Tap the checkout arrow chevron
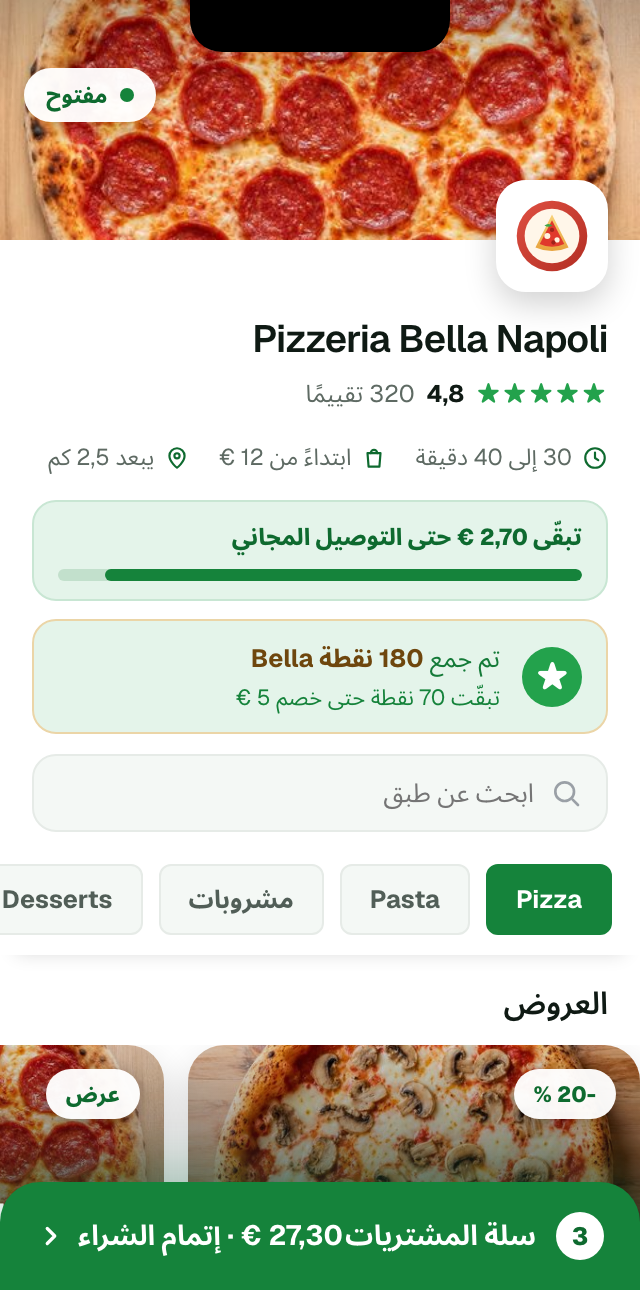This screenshot has height=1290, width=640. 51,1236
